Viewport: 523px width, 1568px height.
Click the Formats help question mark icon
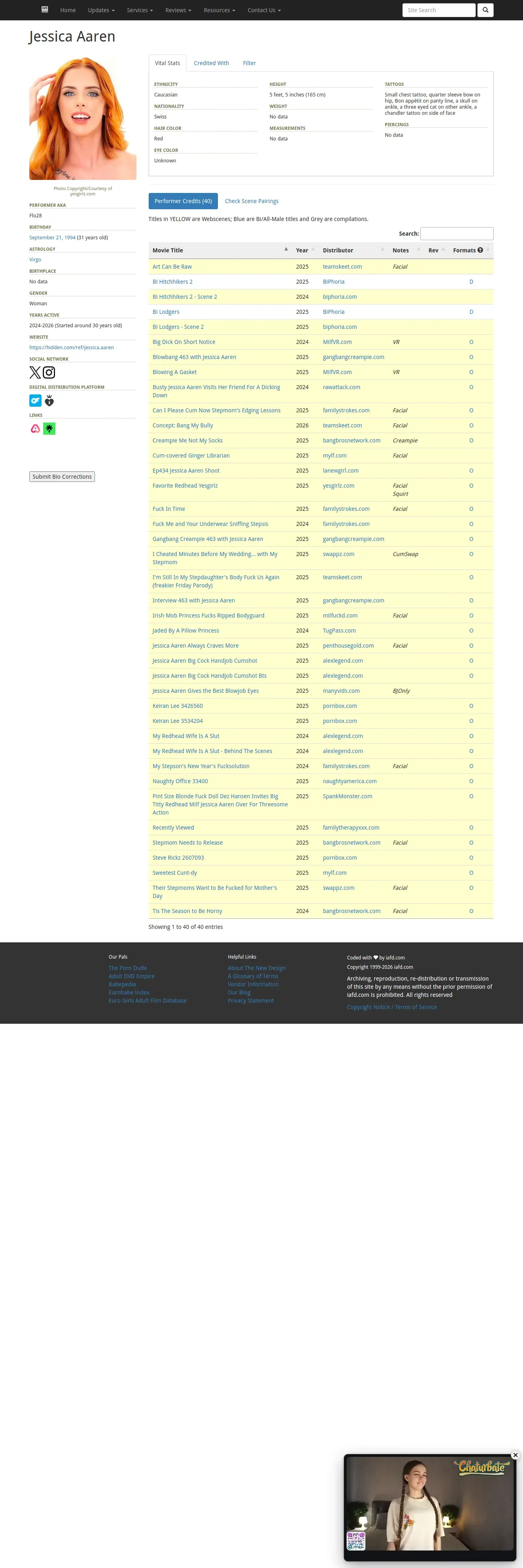[x=480, y=250]
